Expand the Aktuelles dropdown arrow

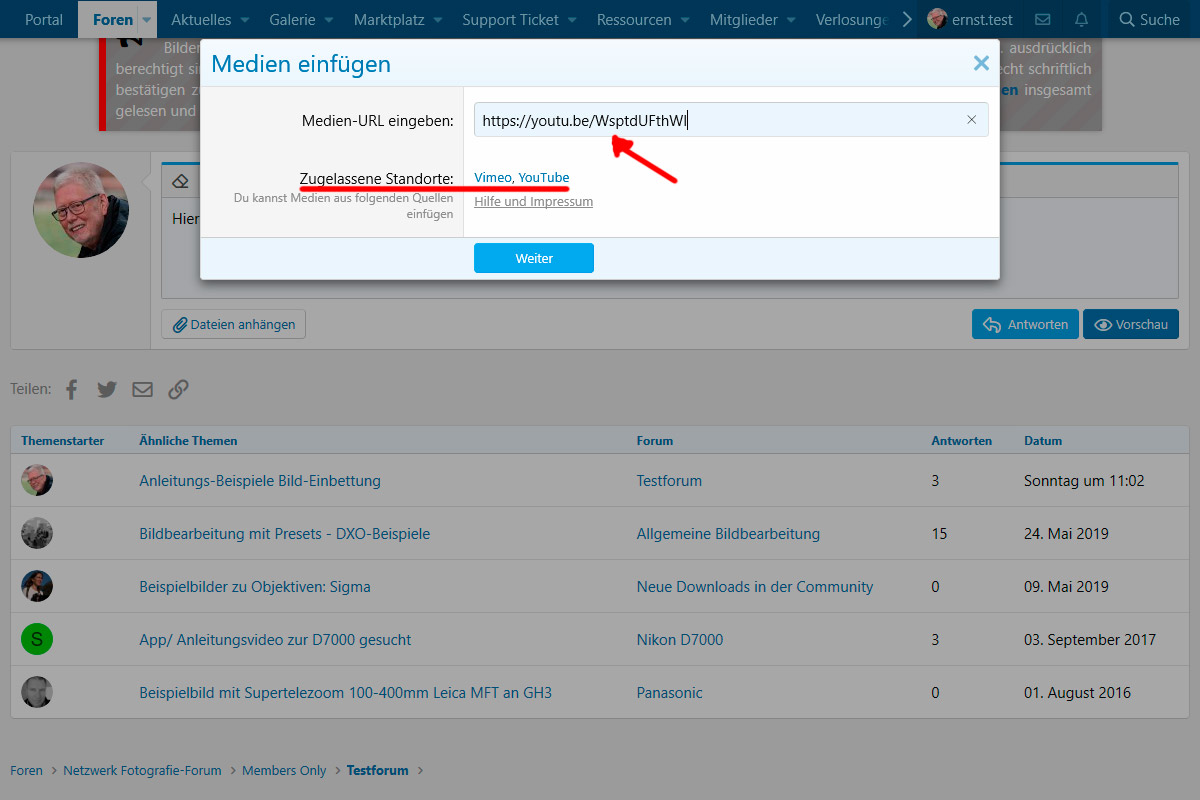(247, 19)
